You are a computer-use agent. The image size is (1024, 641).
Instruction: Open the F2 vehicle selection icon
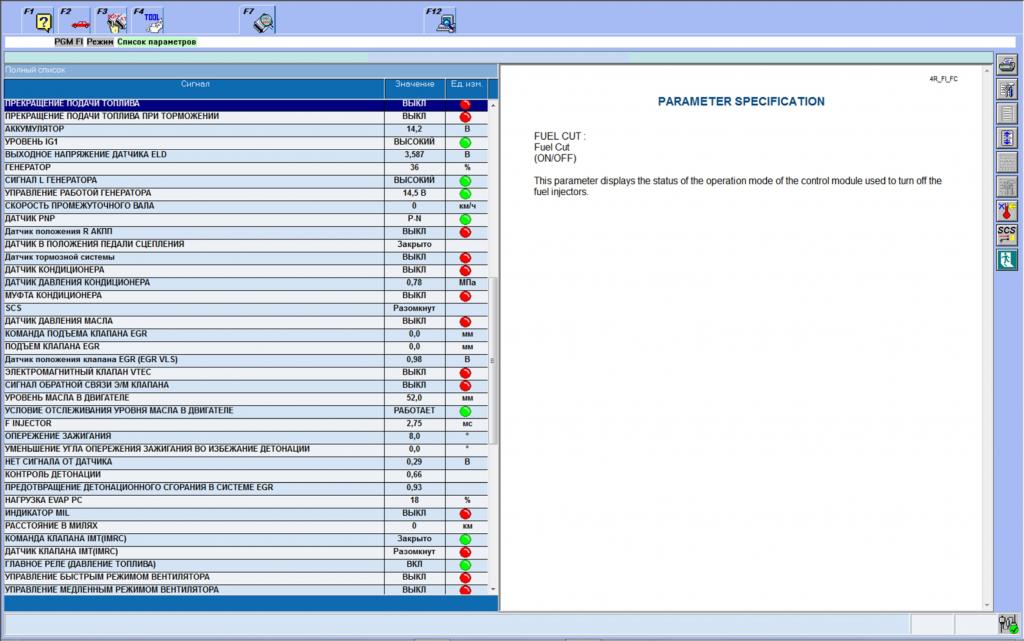[x=76, y=20]
